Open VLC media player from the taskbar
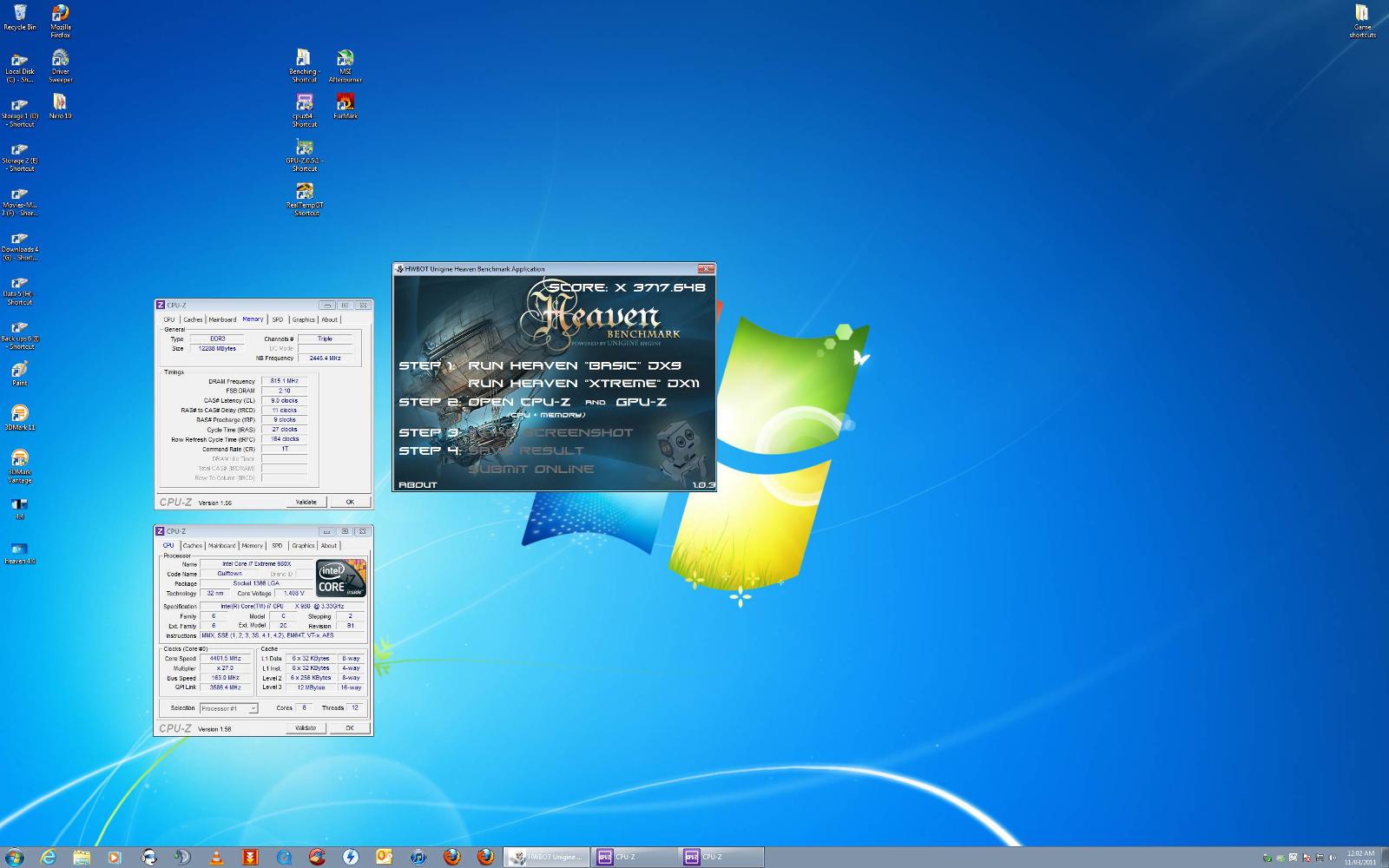 216,857
